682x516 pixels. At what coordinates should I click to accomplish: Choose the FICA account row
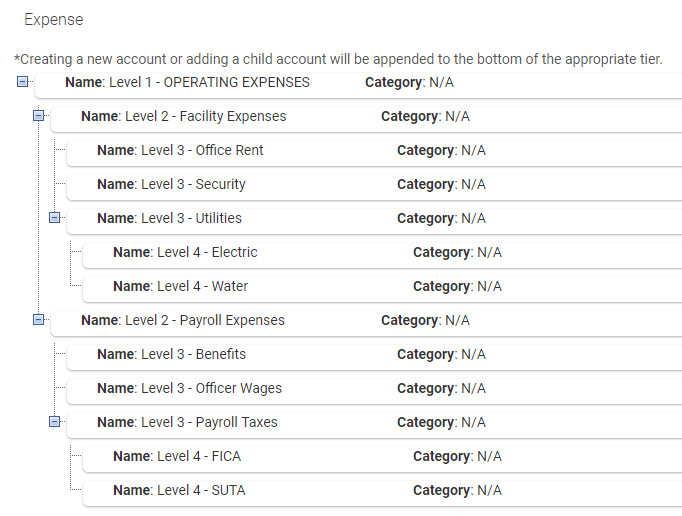tap(177, 456)
